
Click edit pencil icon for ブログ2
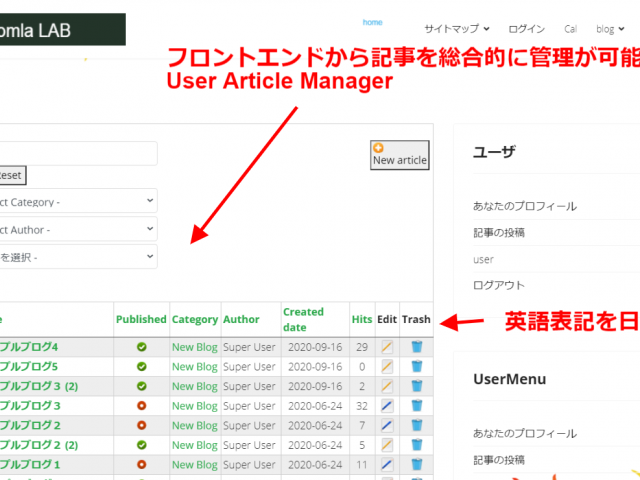tap(387, 425)
